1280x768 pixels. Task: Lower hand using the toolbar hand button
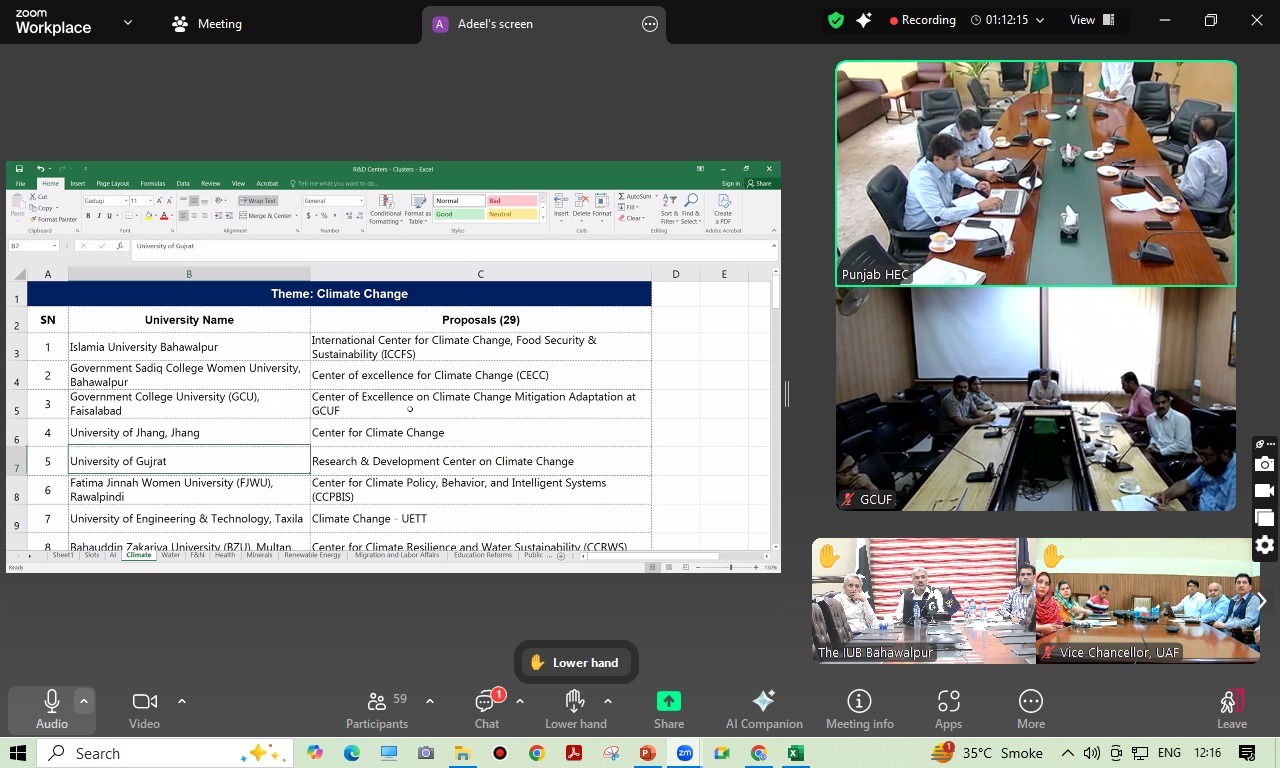pyautogui.click(x=575, y=709)
